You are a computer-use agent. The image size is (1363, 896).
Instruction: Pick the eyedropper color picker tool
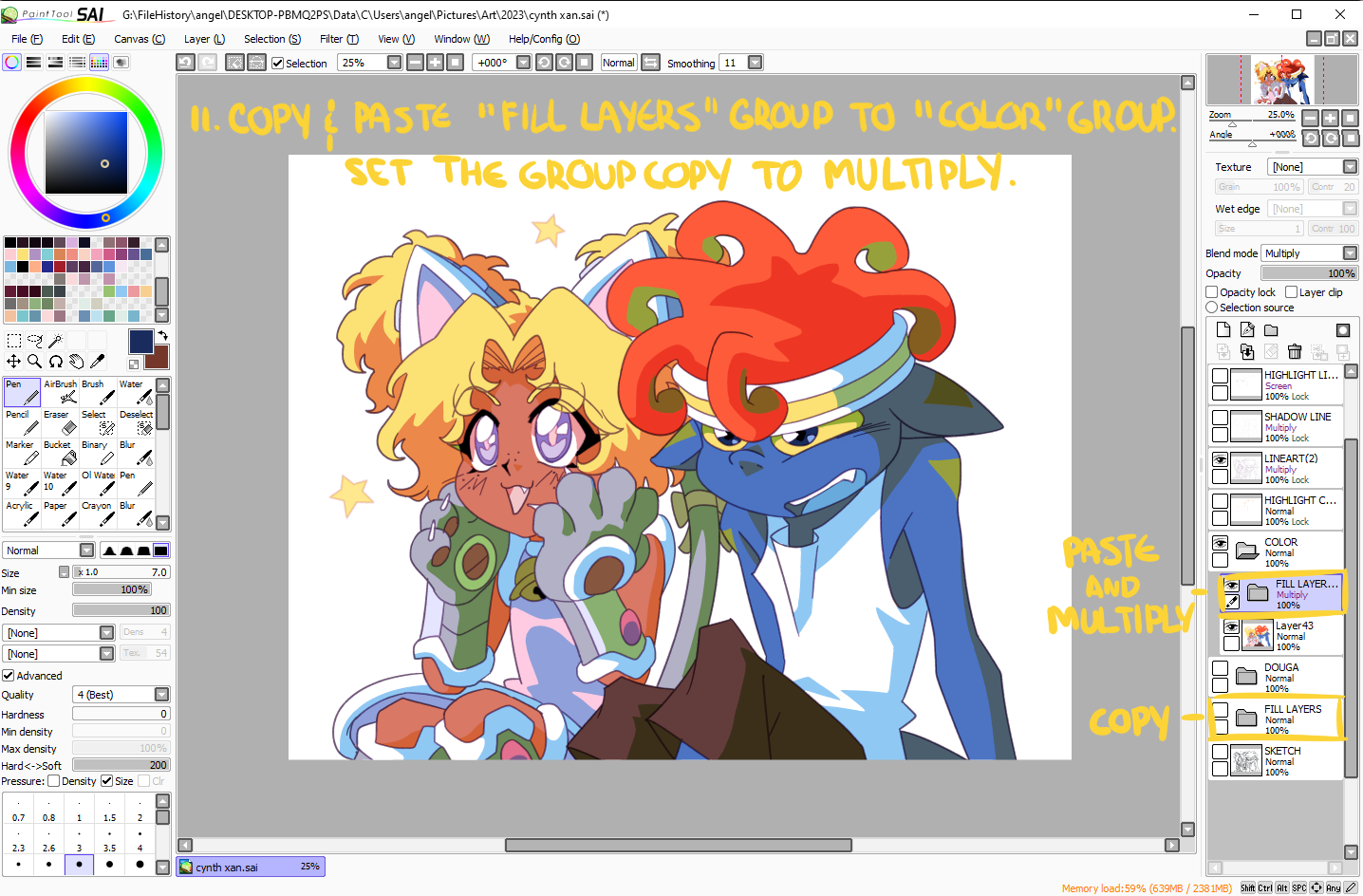click(x=98, y=361)
